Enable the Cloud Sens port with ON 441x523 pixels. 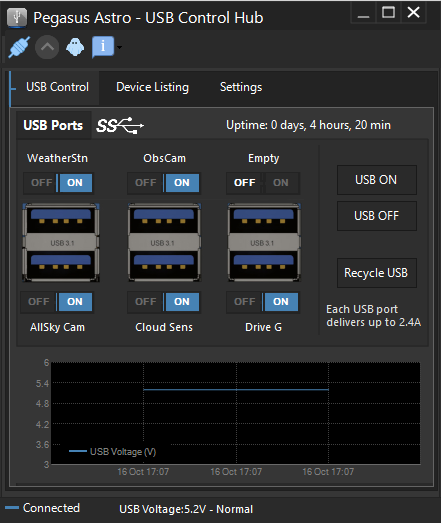coord(182,302)
